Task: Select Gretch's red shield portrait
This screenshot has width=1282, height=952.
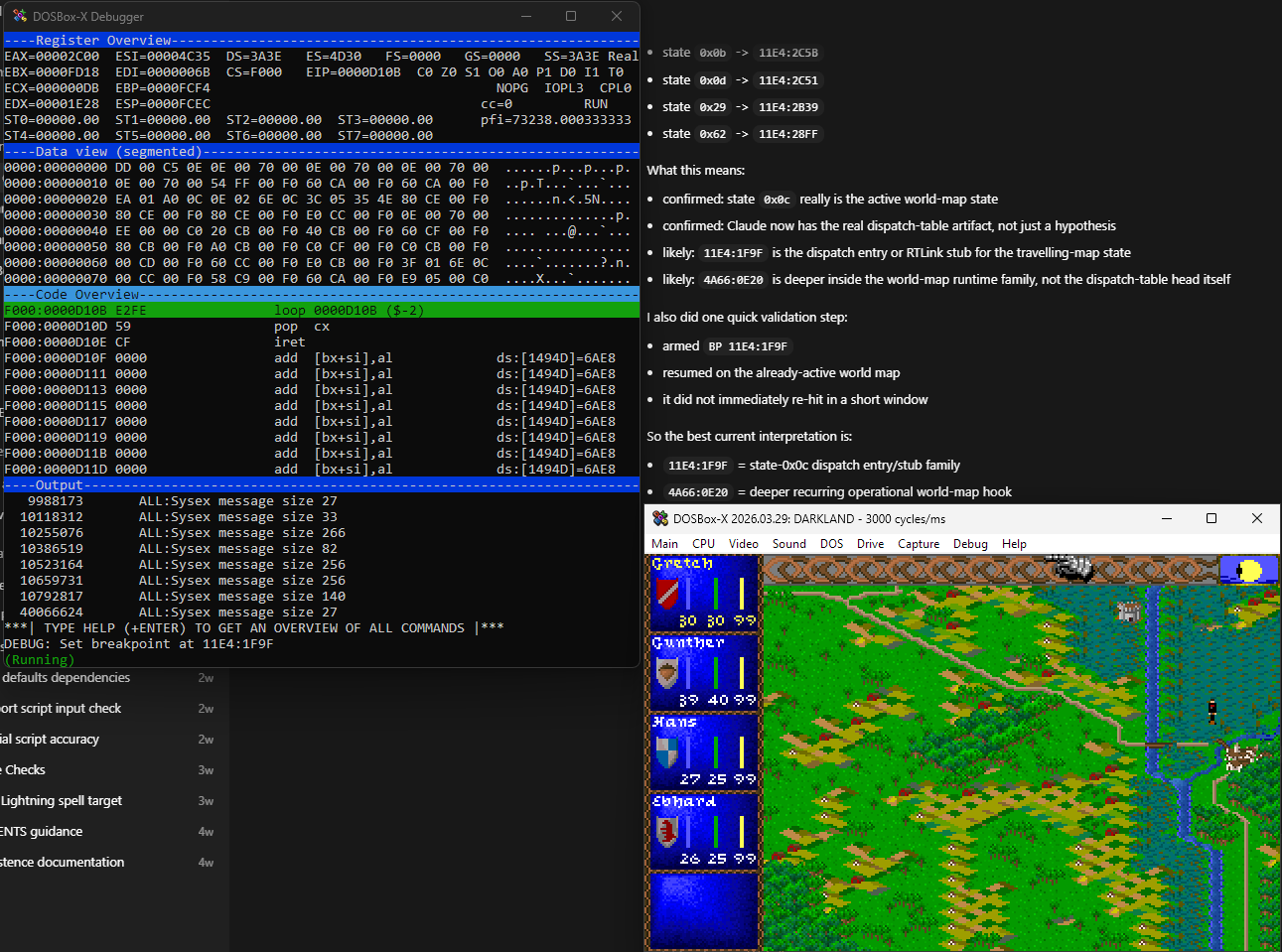Action: (x=667, y=593)
